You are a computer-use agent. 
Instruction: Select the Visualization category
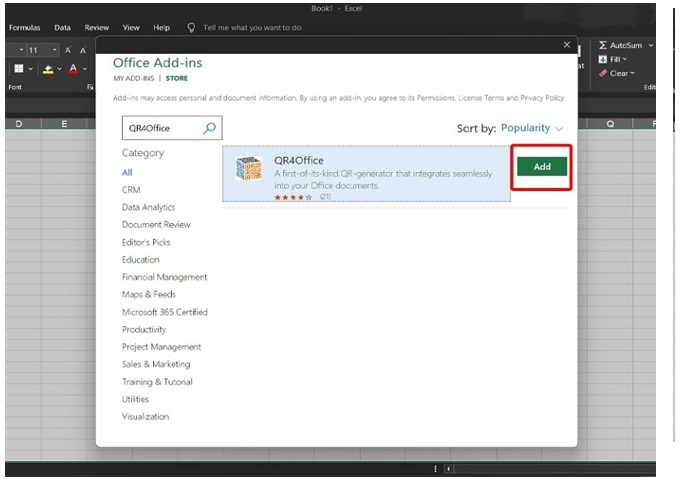tap(145, 416)
